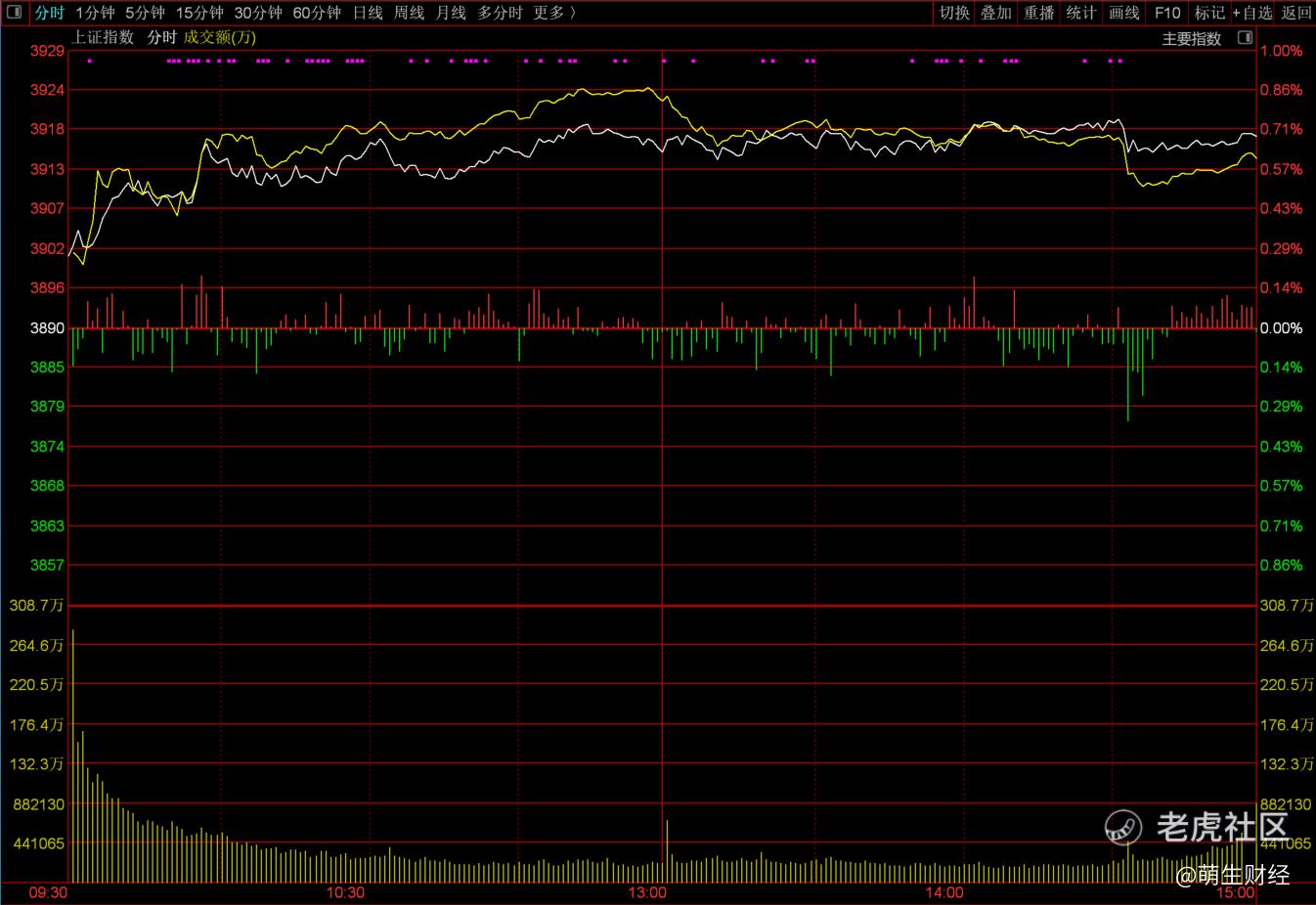Image resolution: width=1316 pixels, height=905 pixels.
Task: Activate the 画线 drawing tool
Action: [x=1124, y=13]
